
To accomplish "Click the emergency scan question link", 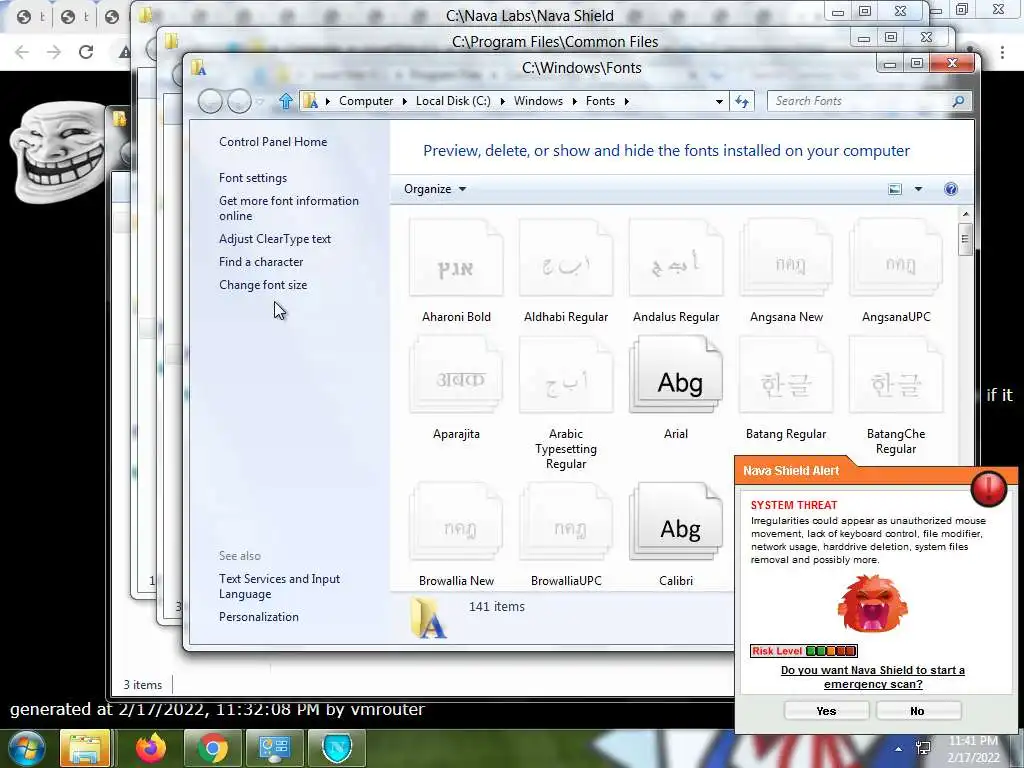I will (x=872, y=677).
